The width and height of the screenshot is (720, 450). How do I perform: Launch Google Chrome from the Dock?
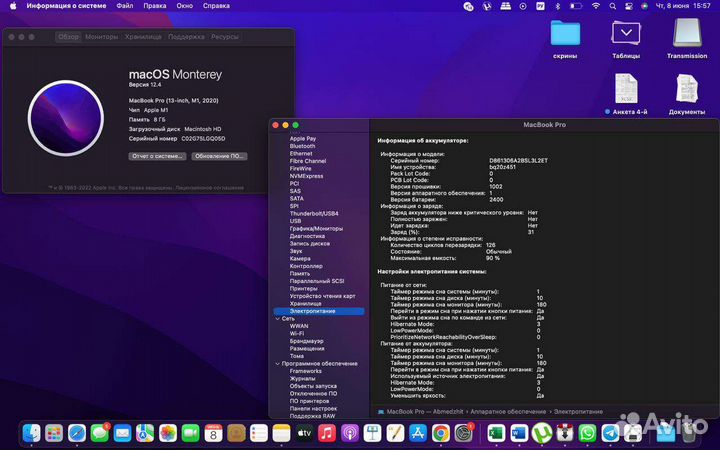[x=440, y=433]
